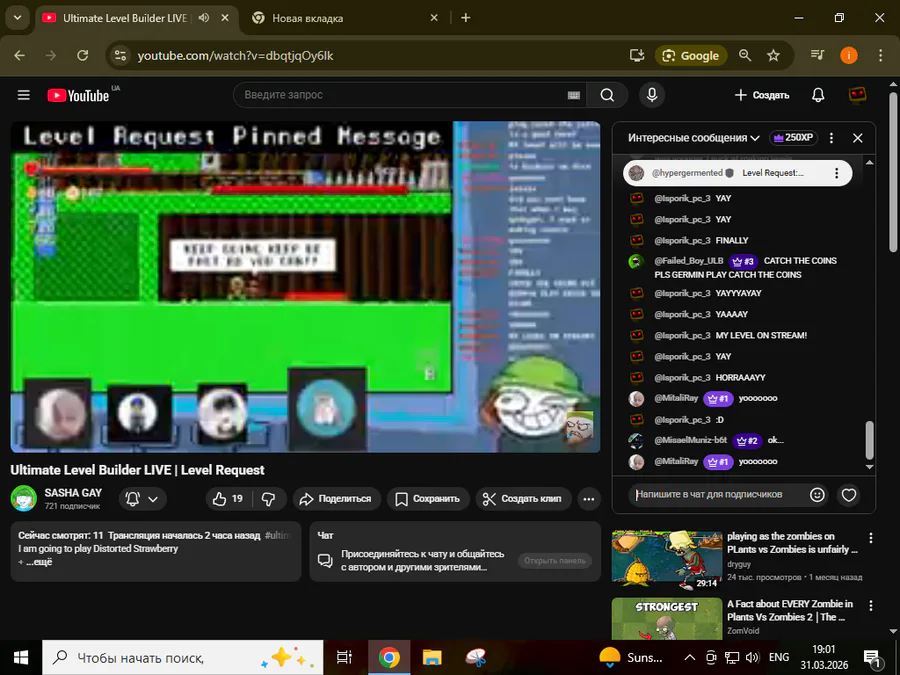900x675 pixels.
Task: Open the chat emoji picker
Action: pos(817,495)
